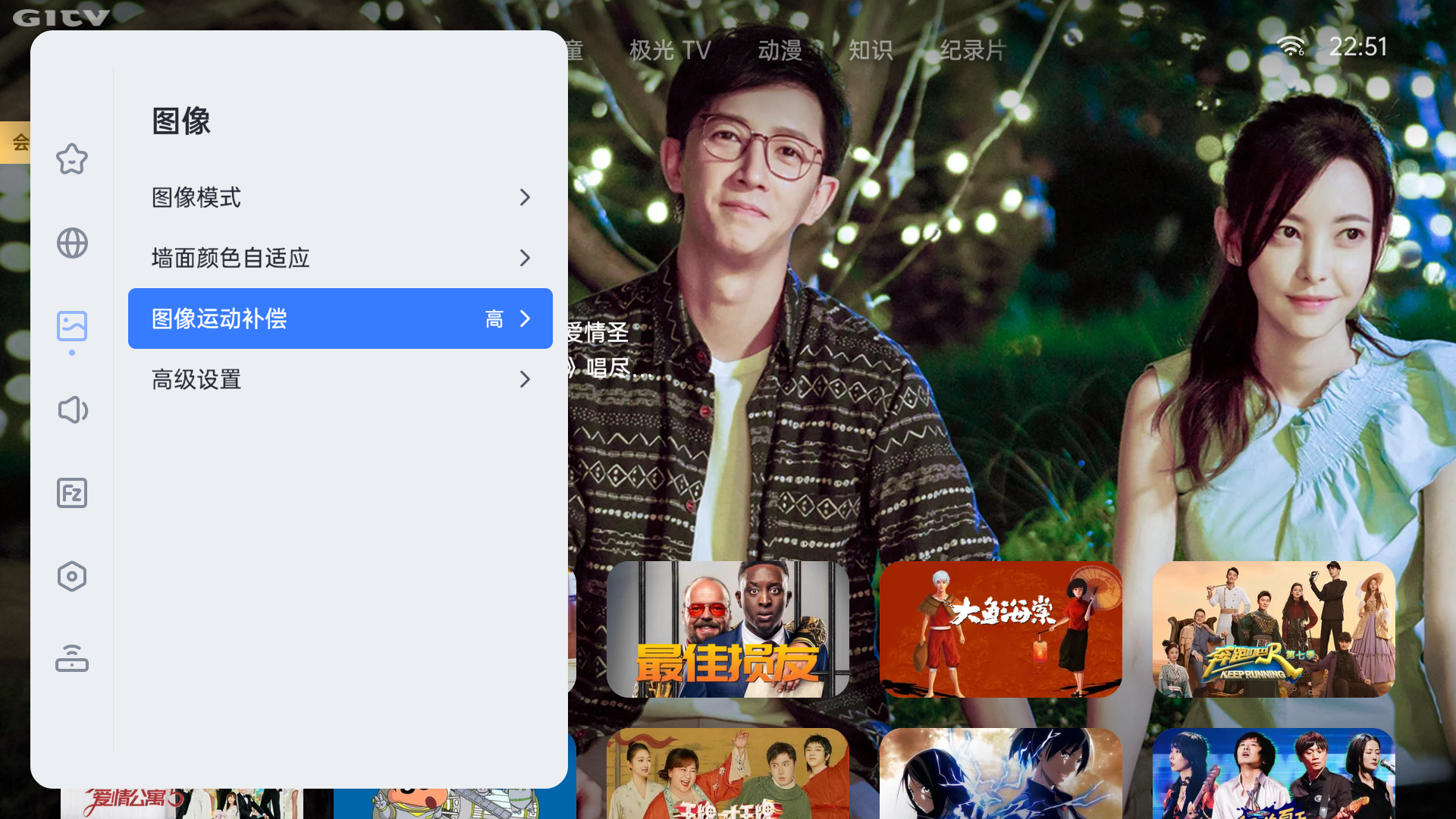Image resolution: width=1456 pixels, height=819 pixels.
Task: Open the dark-haired anime thumbnail with lightning
Action: tap(1001, 773)
